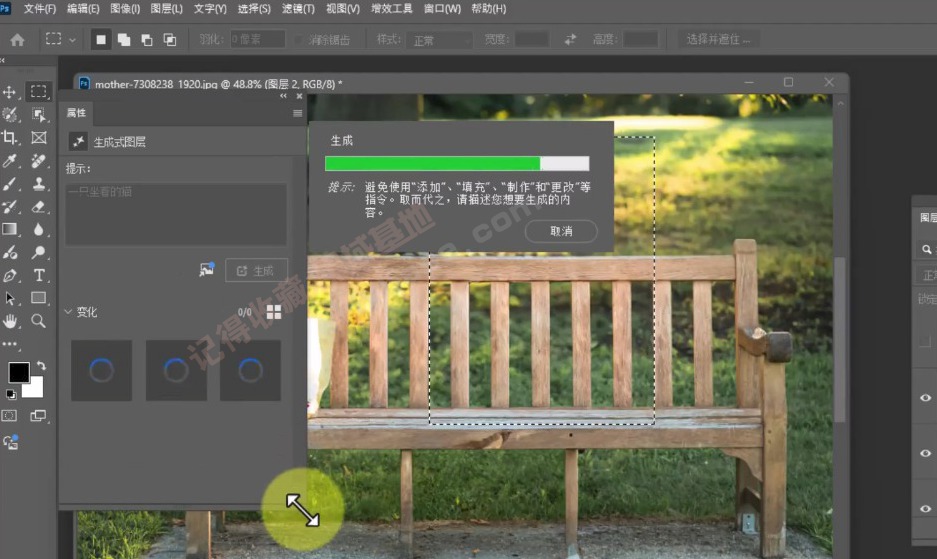The height and width of the screenshot is (559, 937).
Task: Select the Frame tool
Action: (39, 138)
